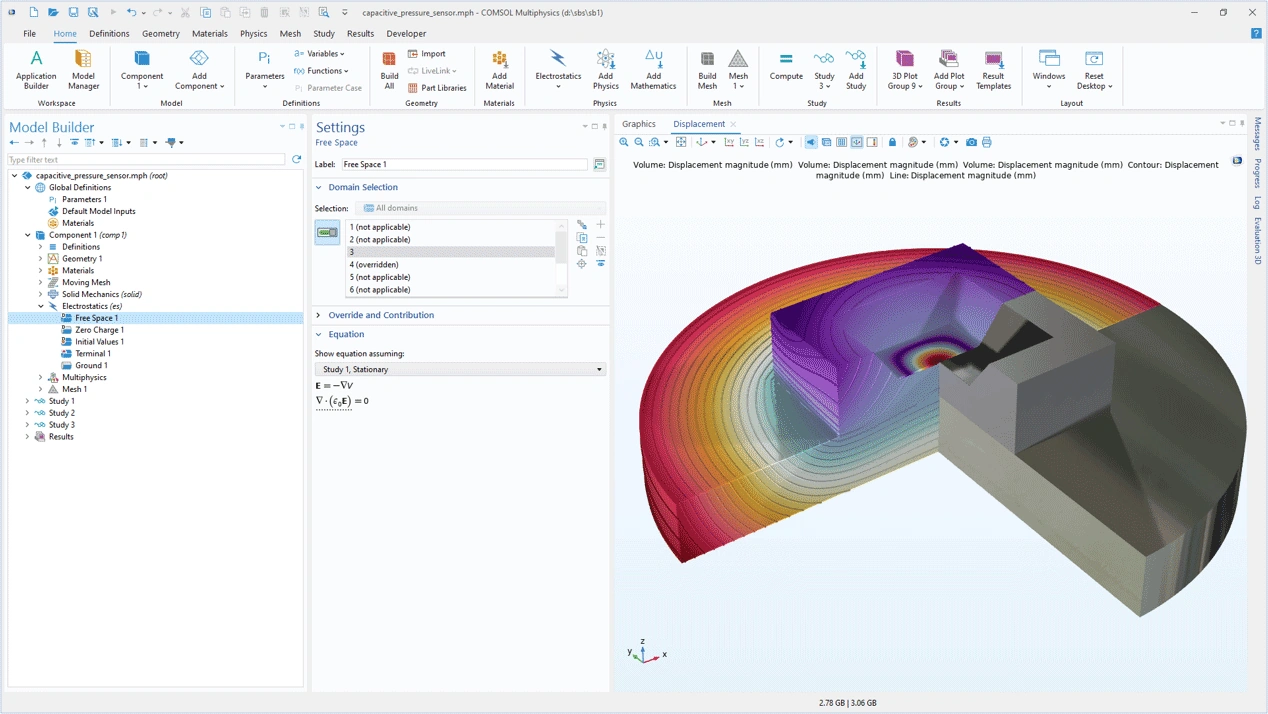Viewport: 1268px width, 714px height.
Task: Open the Results ribbon tab
Action: pos(360,34)
